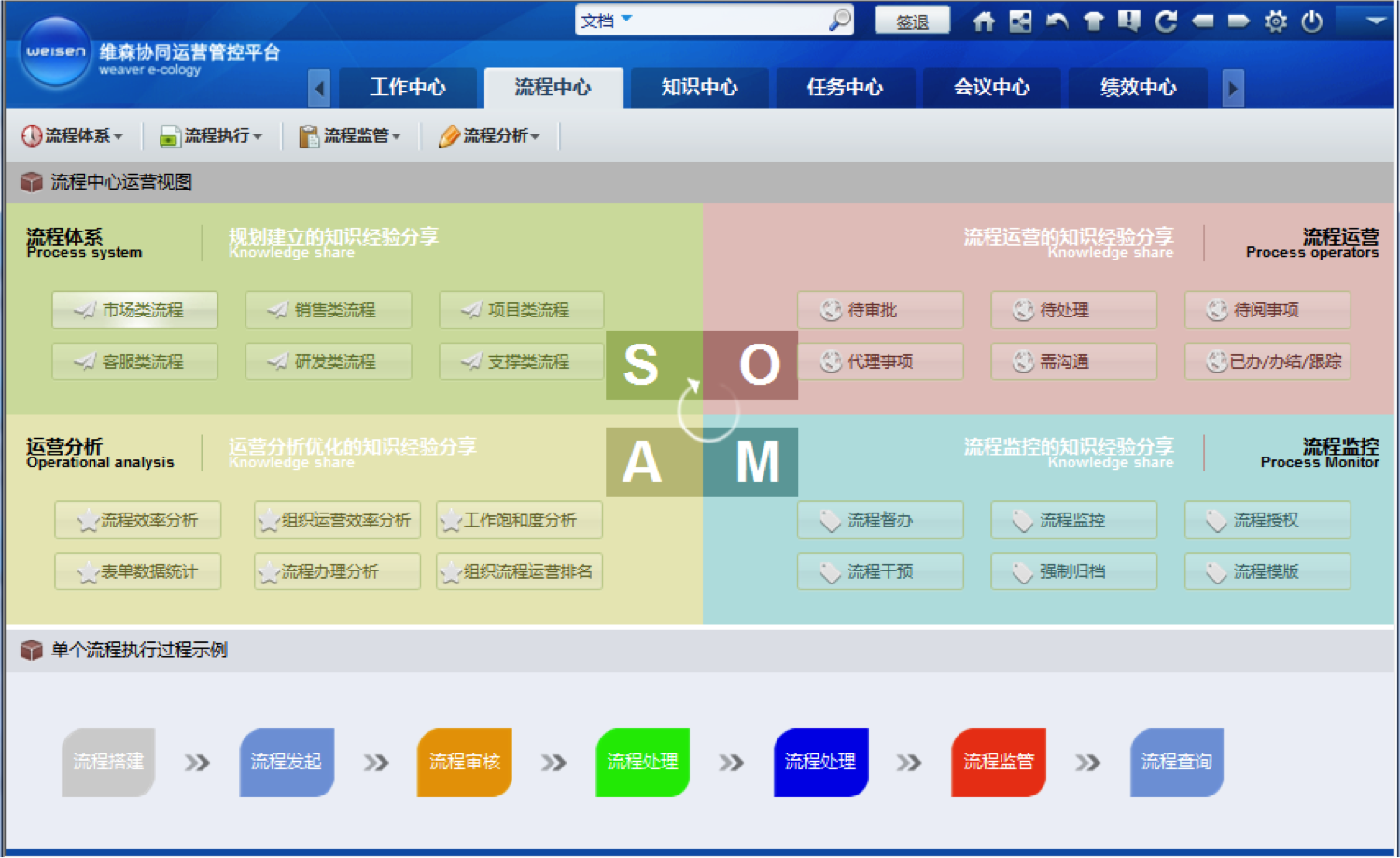
Task: Click the red 流程监管 step block
Action: point(998,762)
